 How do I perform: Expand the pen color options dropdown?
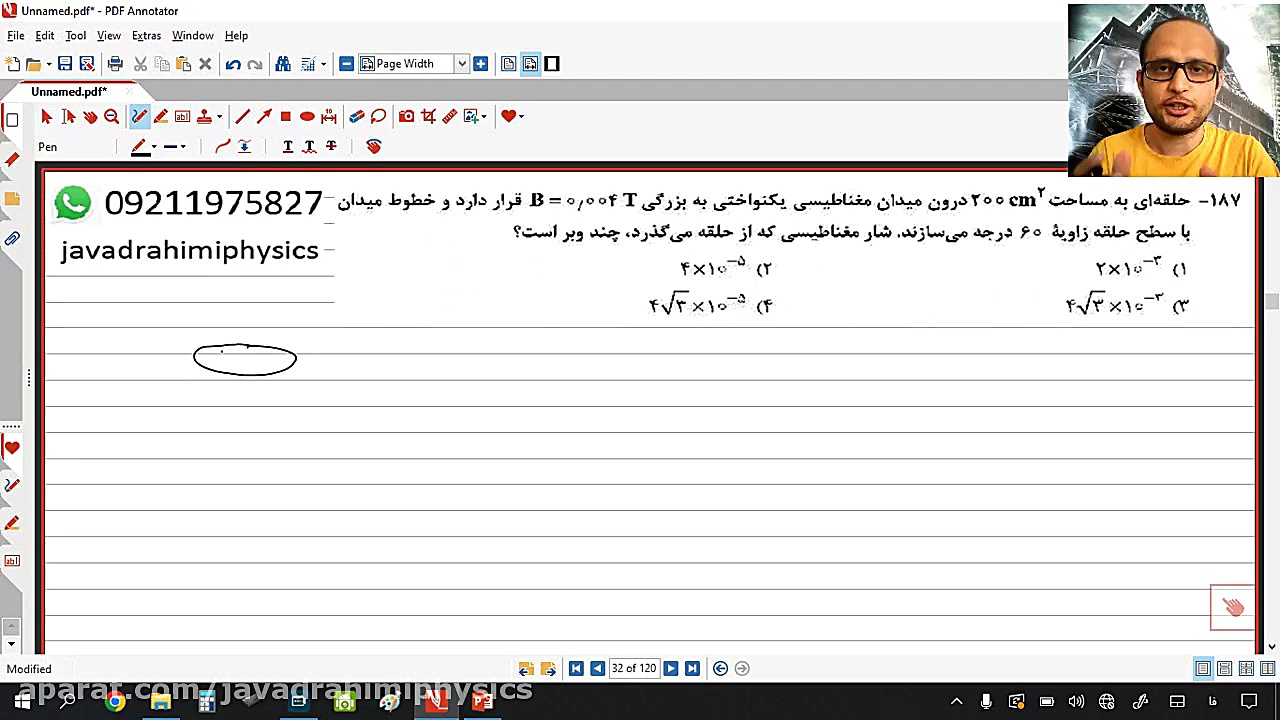pos(152,147)
